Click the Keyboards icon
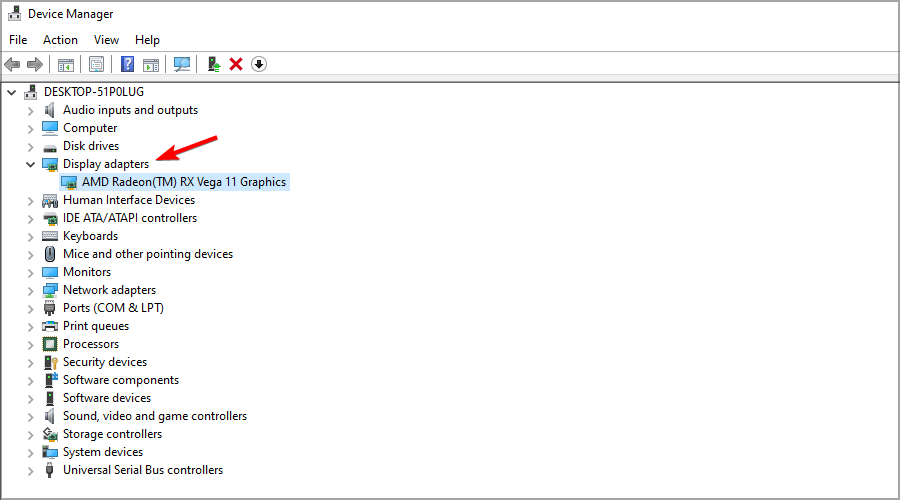 [50, 236]
